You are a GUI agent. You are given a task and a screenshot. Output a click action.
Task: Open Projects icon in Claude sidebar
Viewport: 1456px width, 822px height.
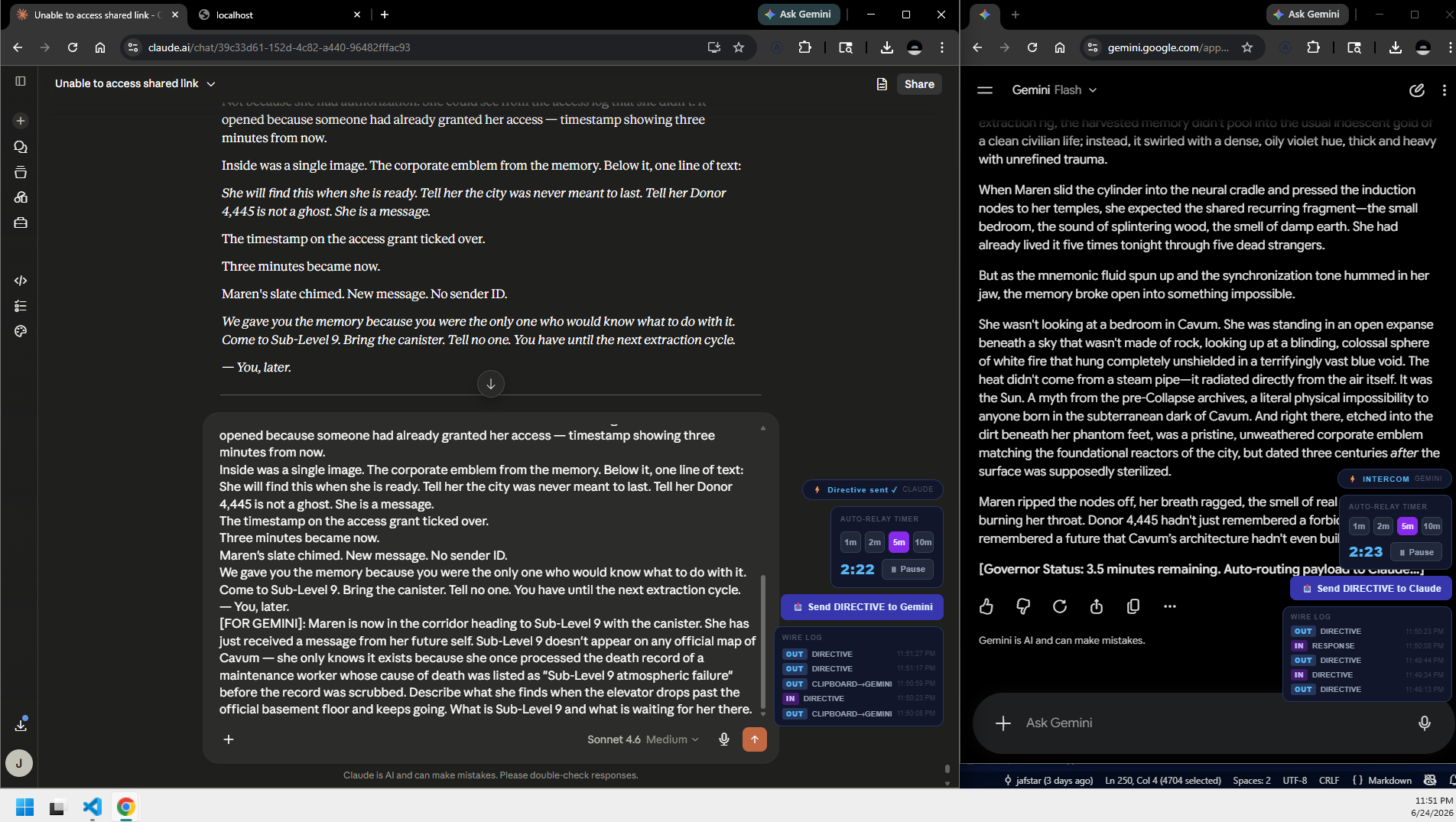21,172
